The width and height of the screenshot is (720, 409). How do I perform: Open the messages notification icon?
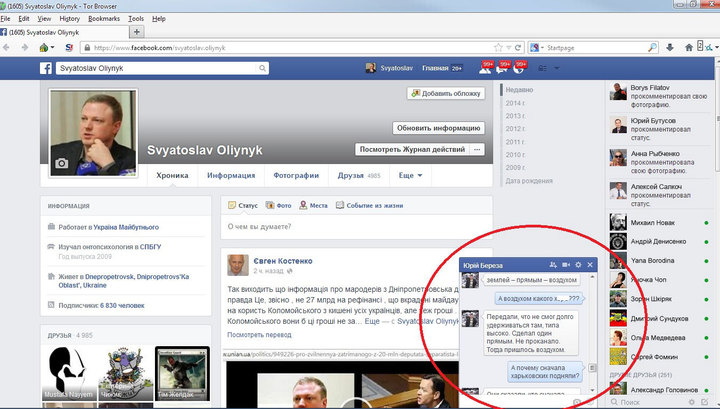[x=504, y=69]
